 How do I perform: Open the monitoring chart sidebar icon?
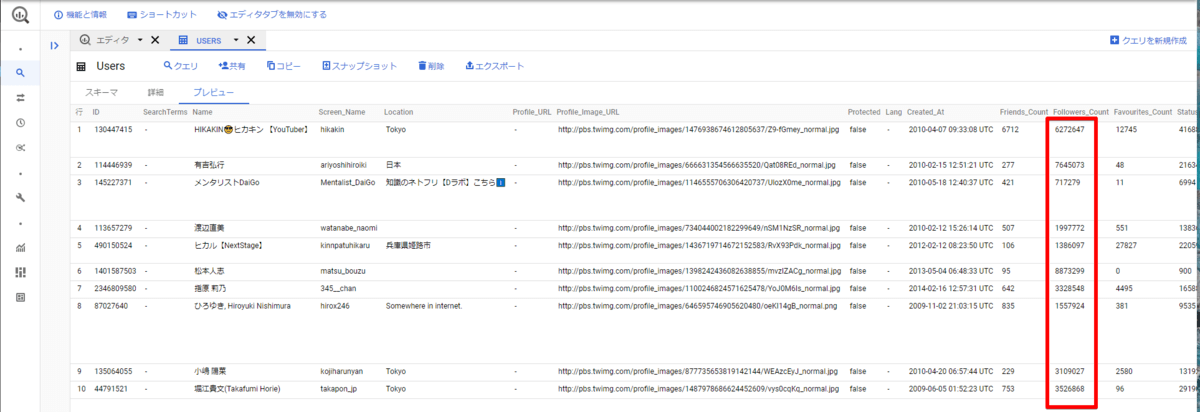[x=20, y=247]
